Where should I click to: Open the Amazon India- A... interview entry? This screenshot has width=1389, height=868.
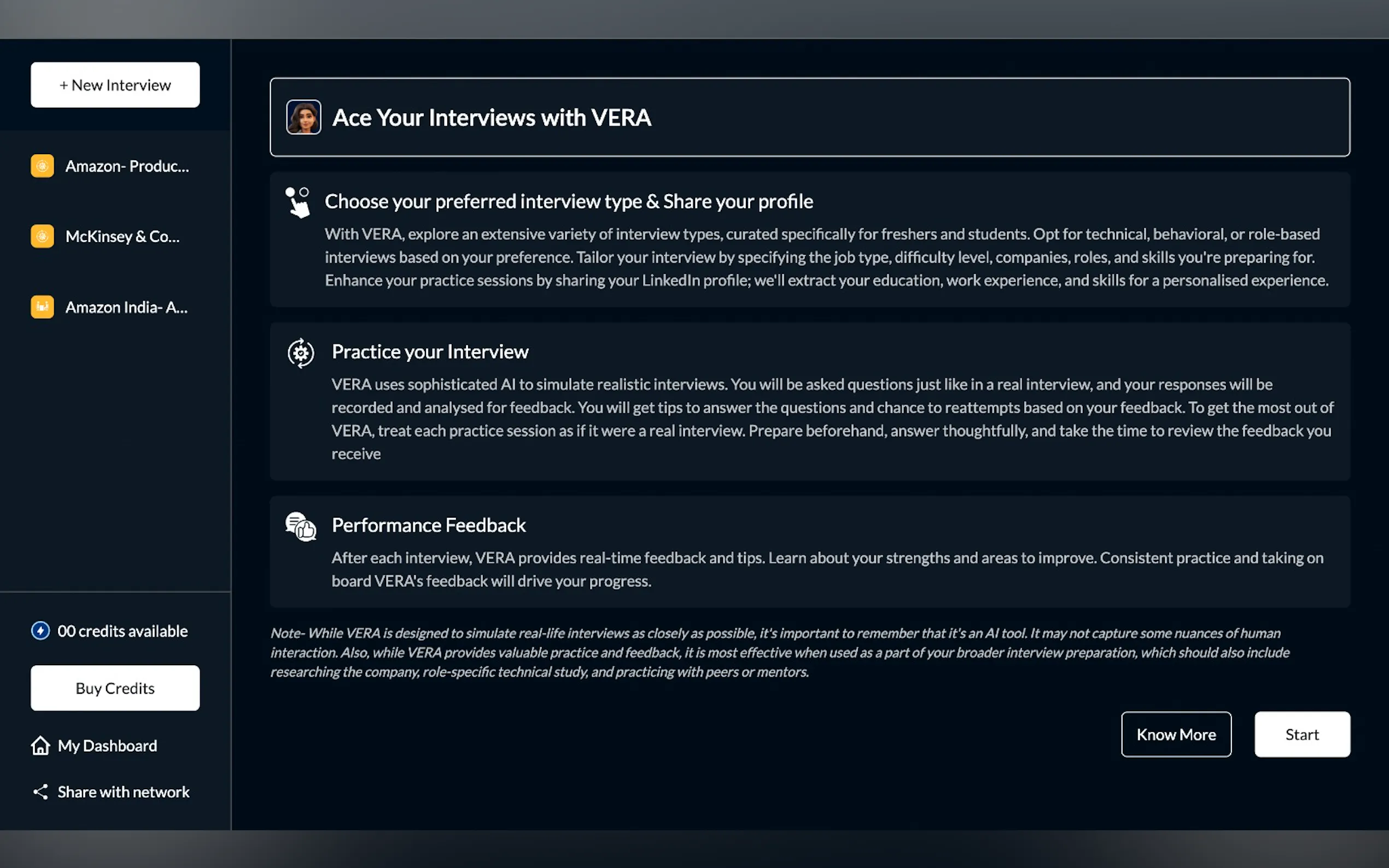(126, 308)
